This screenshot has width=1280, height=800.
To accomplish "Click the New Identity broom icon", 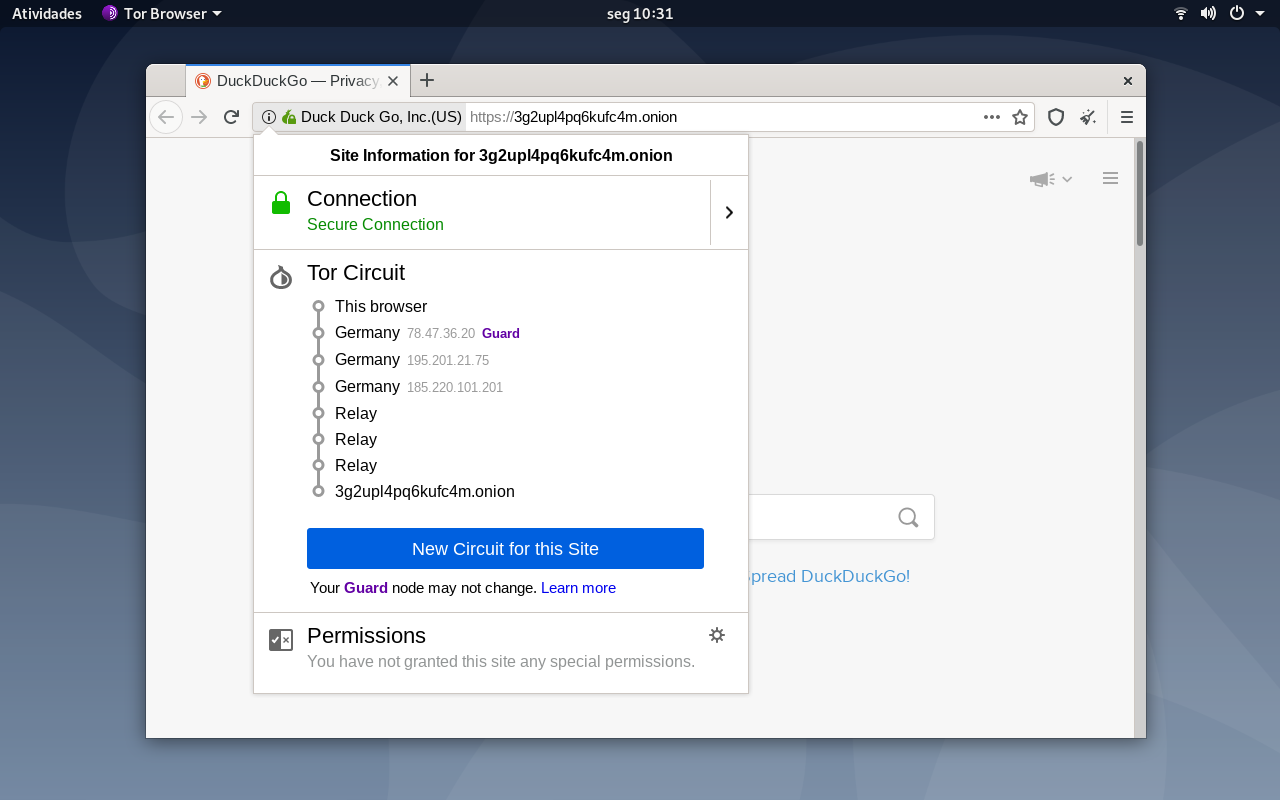I will pos(1088,117).
